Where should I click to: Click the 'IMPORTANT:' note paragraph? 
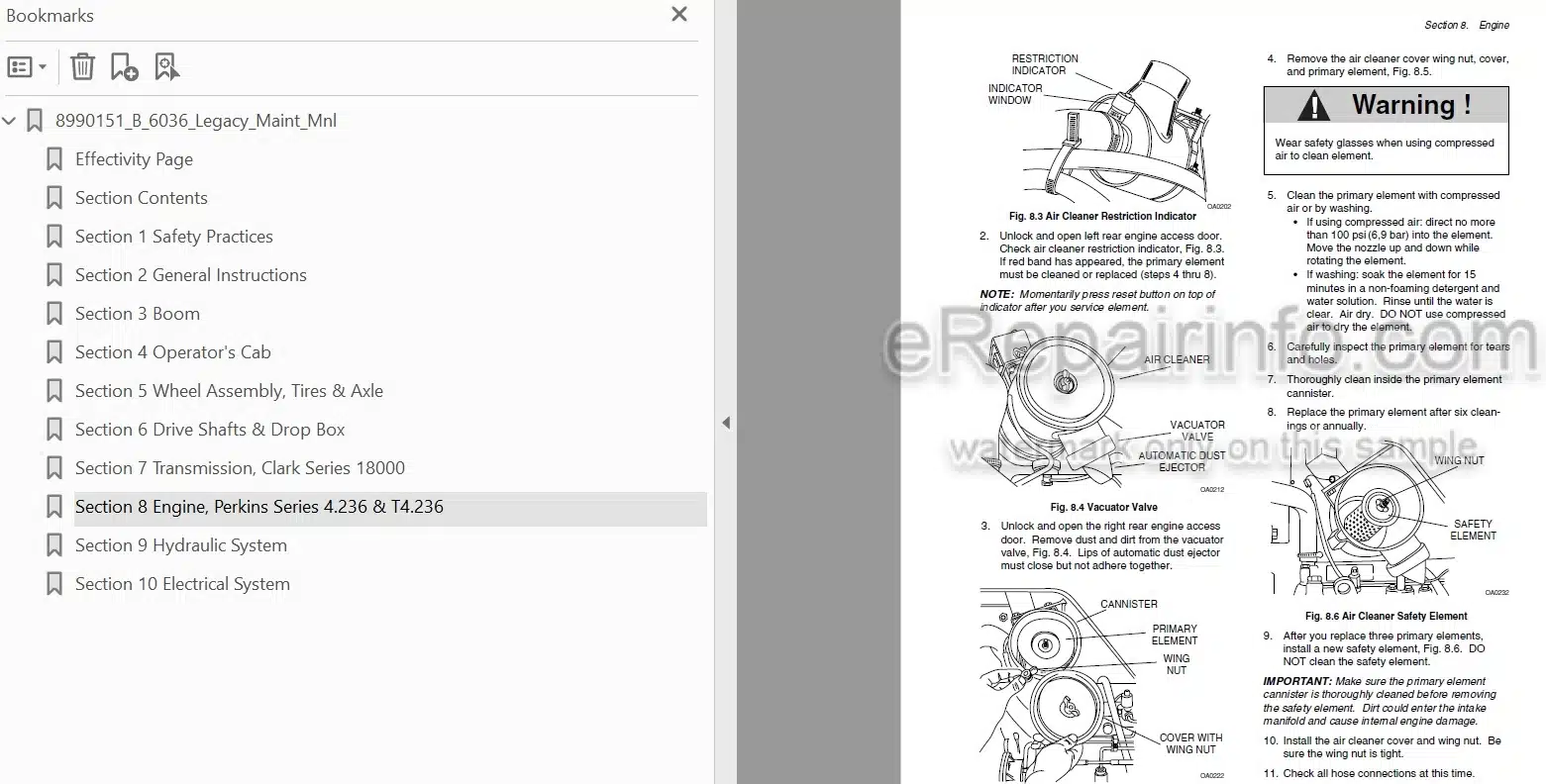coord(1381,702)
